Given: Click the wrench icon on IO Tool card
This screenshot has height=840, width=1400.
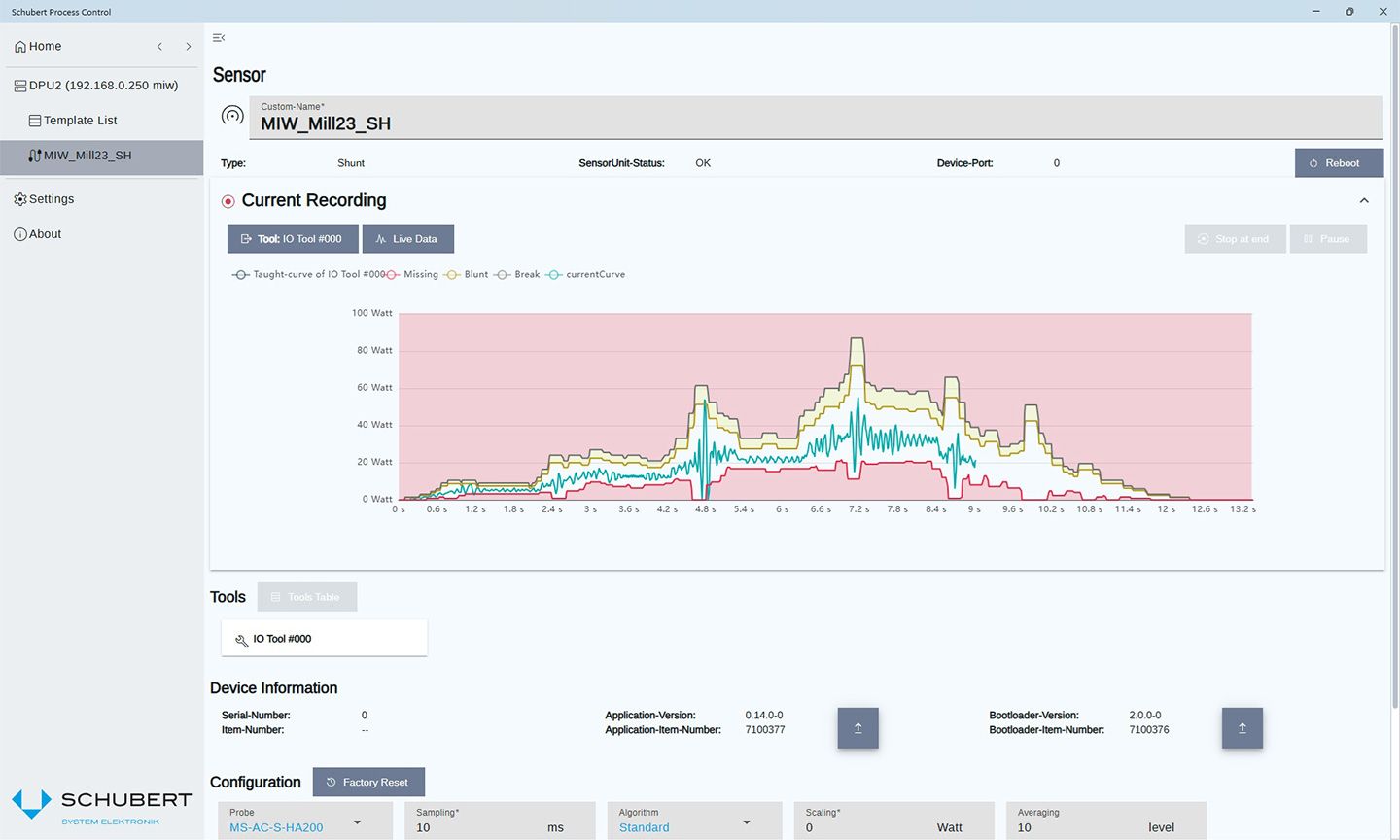Looking at the screenshot, I should point(242,640).
